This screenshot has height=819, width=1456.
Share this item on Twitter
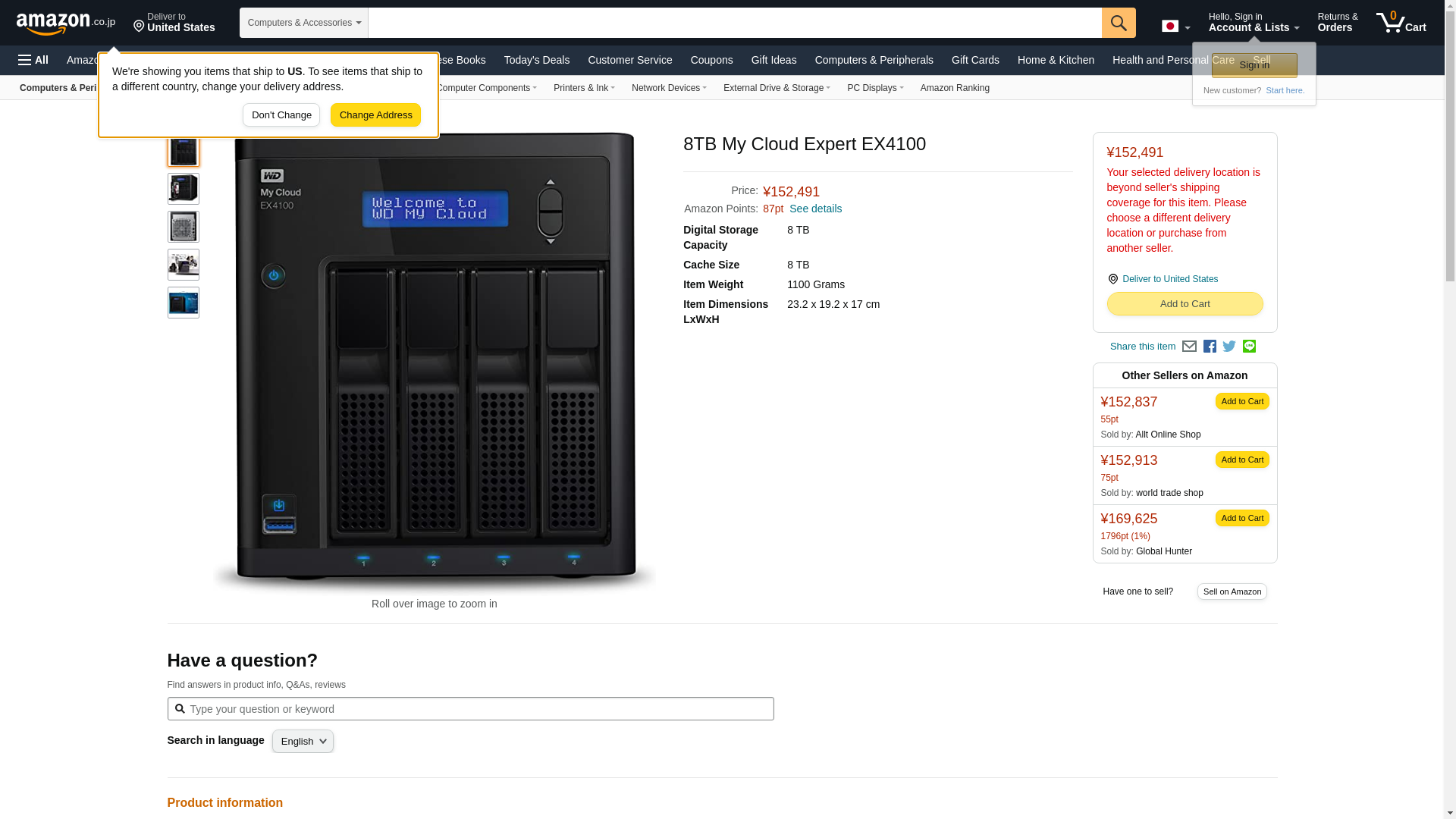[1229, 347]
